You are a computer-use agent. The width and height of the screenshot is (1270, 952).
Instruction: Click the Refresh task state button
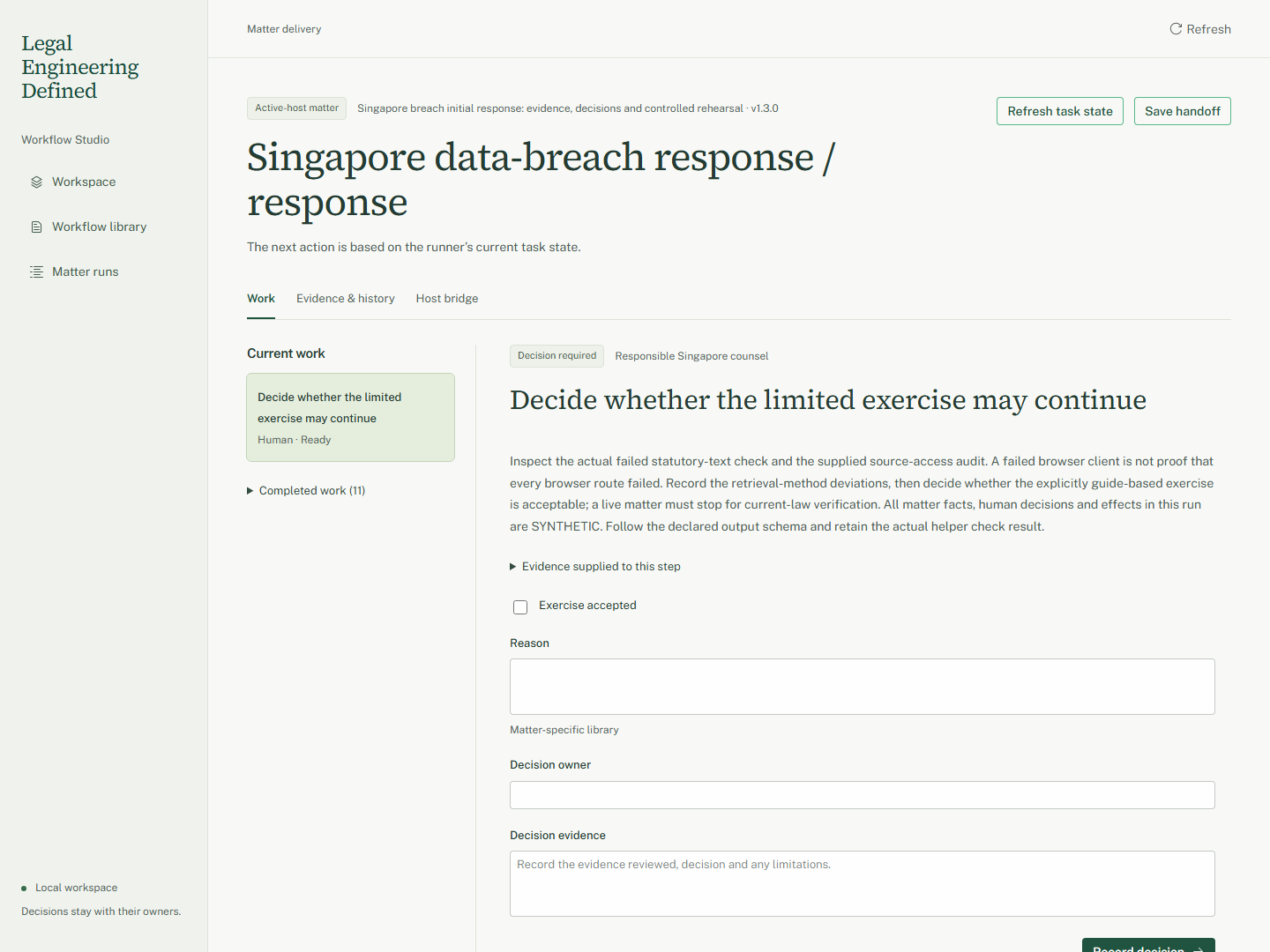(1060, 111)
